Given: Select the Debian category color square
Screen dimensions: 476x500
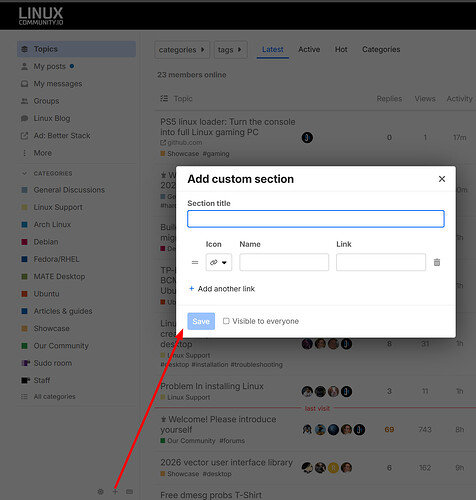Looking at the screenshot, I should coord(24,242).
